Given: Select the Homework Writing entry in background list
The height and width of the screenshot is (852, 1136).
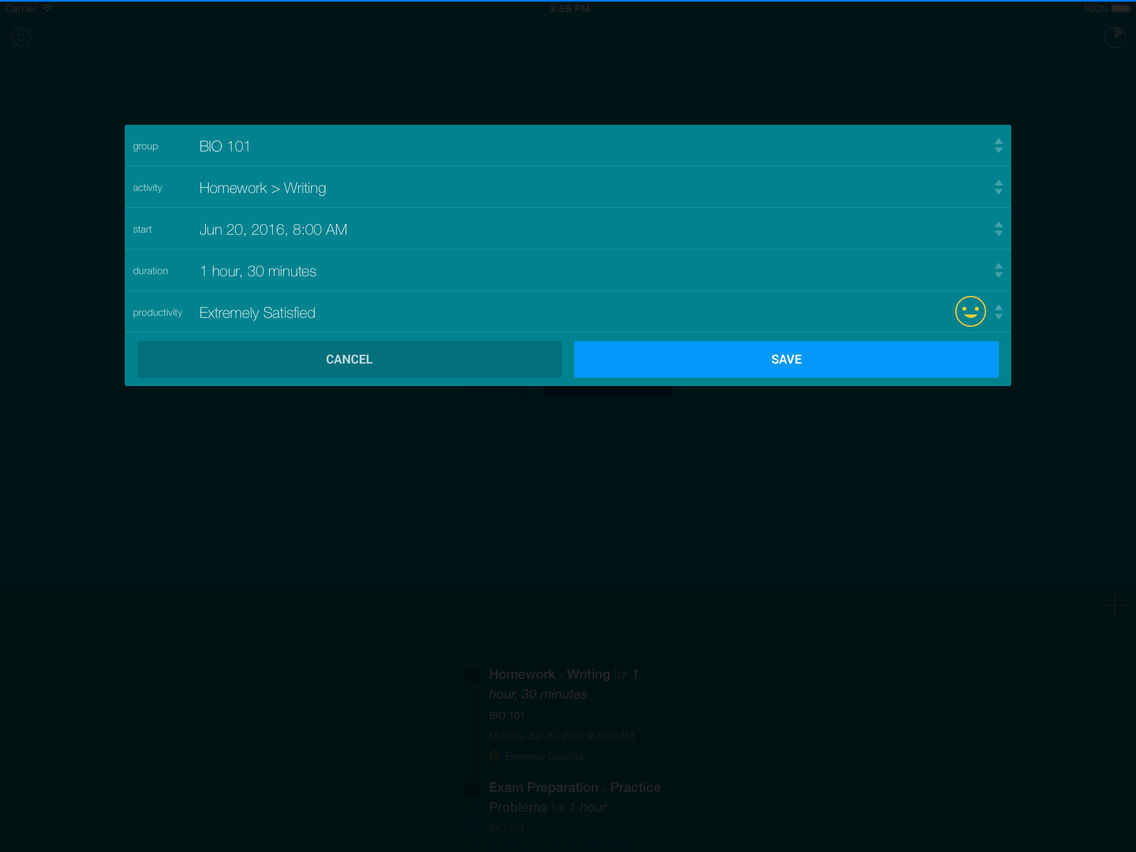Looking at the screenshot, I should [565, 714].
